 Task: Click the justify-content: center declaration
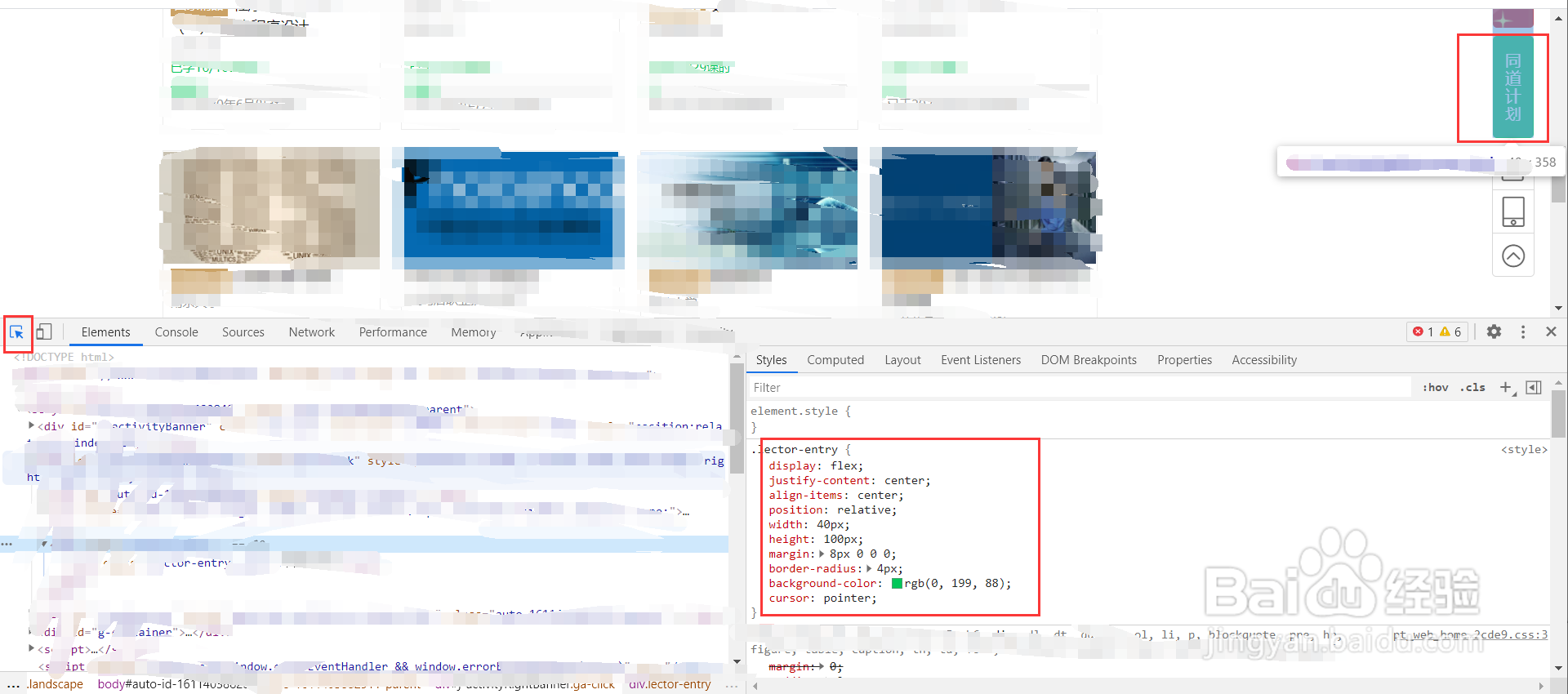[x=849, y=481]
